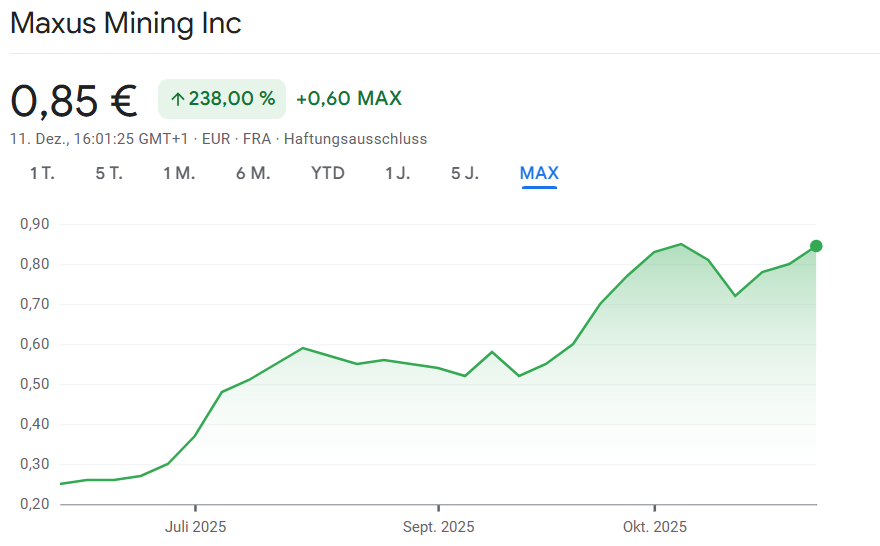Click the 0,85 € price value
This screenshot has width=880, height=546.
[74, 100]
